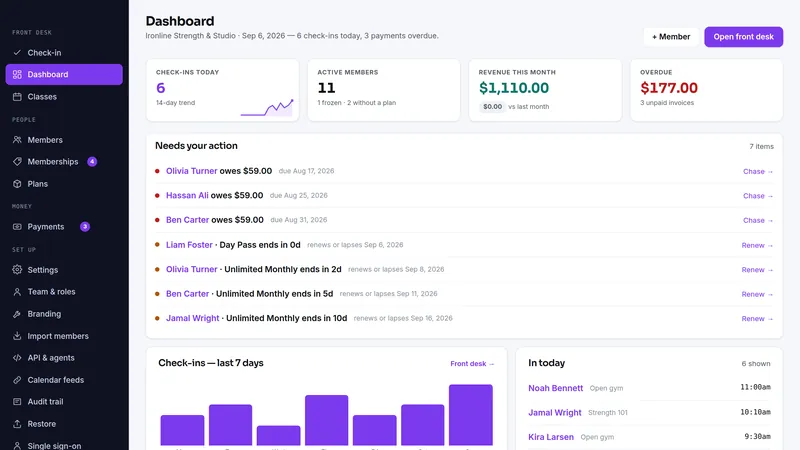Screen dimensions: 800x450
Task: Click the "7 items" count label
Action: (761, 146)
